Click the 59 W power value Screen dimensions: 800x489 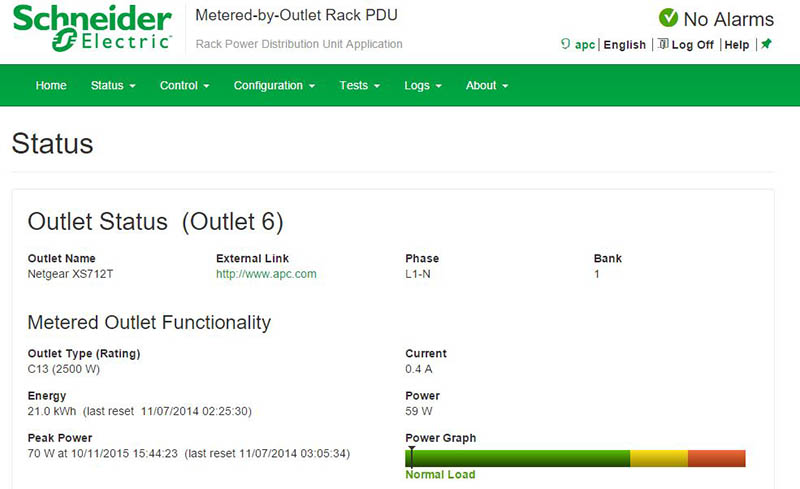pyautogui.click(x=419, y=411)
